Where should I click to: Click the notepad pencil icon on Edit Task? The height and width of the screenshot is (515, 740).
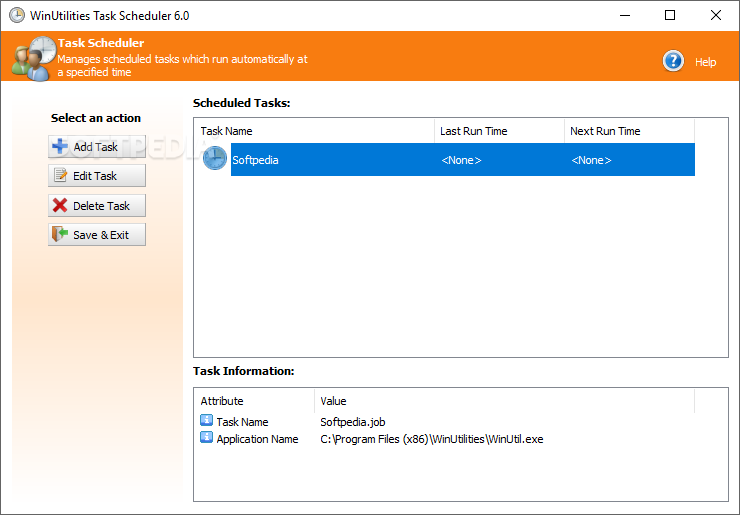pyautogui.click(x=60, y=175)
